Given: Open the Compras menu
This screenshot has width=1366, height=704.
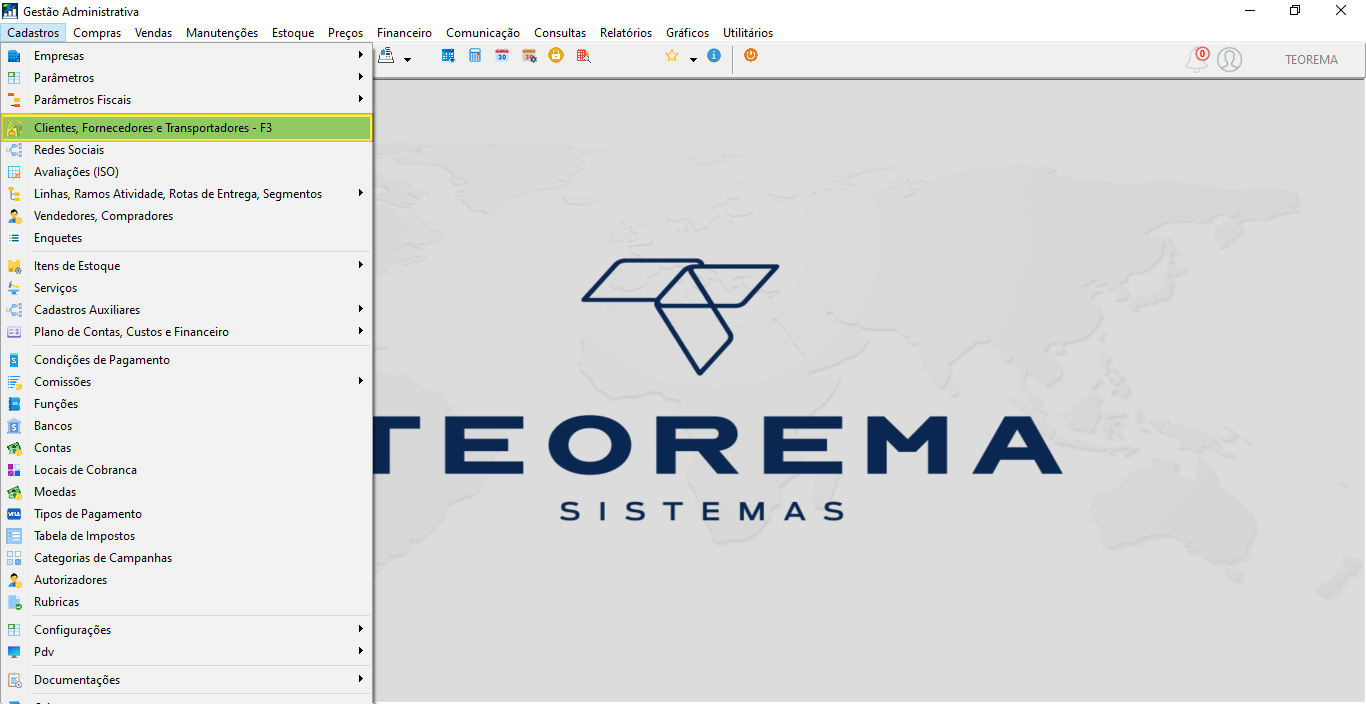Looking at the screenshot, I should (x=97, y=33).
